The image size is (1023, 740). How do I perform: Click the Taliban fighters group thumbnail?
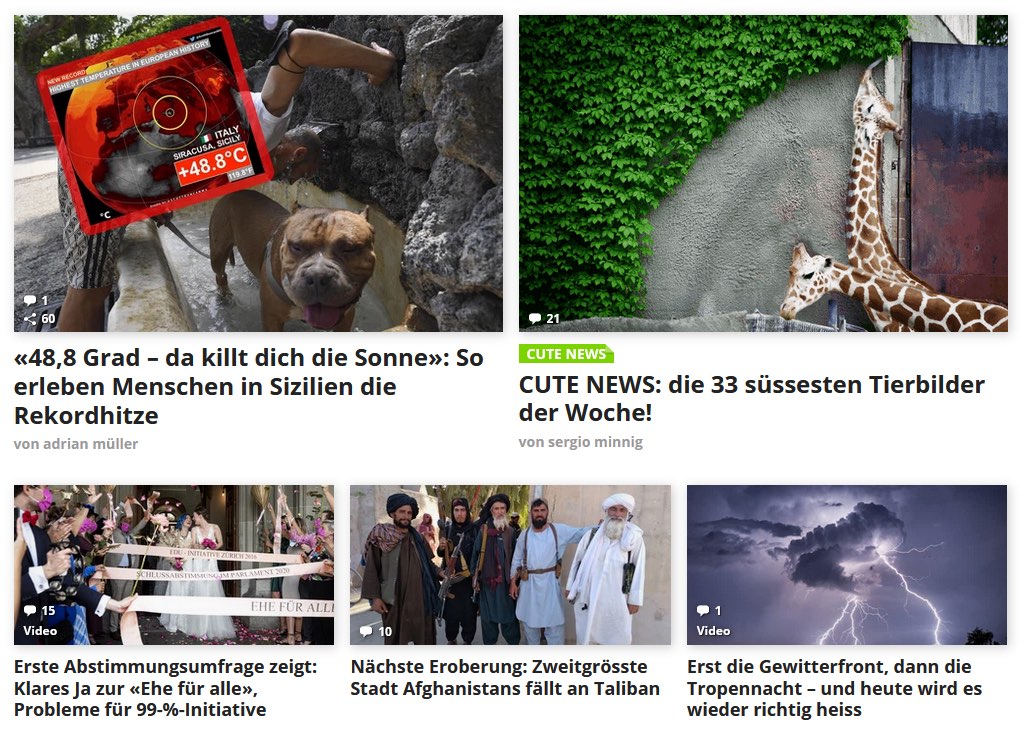click(510, 564)
